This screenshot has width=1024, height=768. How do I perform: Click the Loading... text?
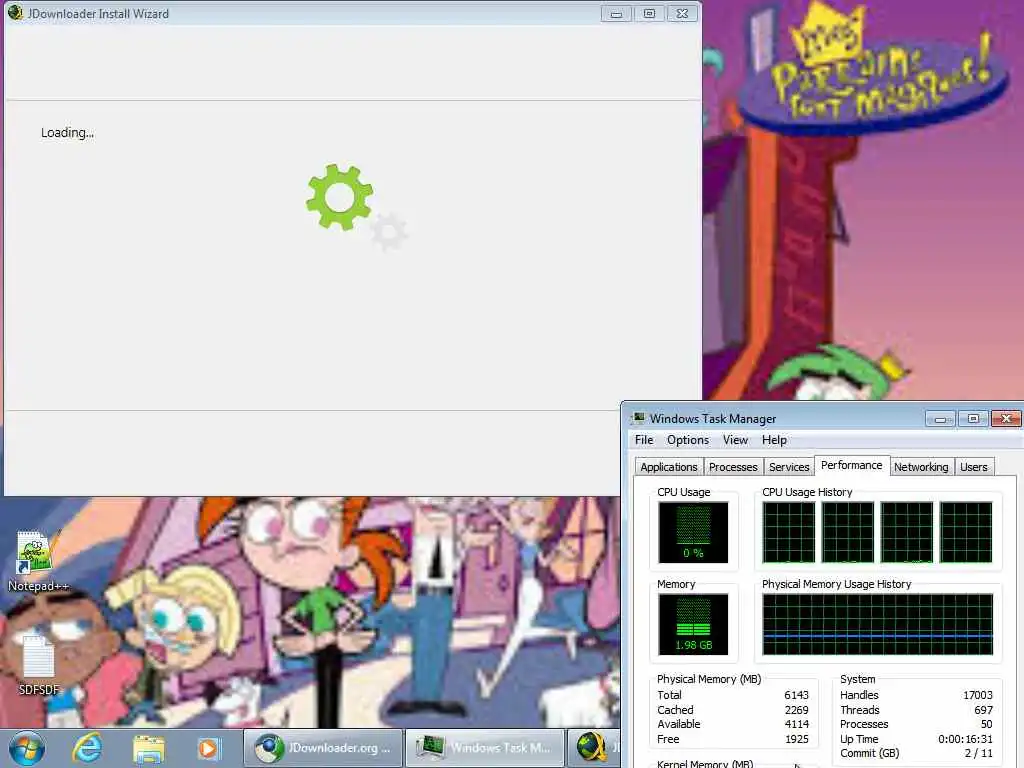(67, 133)
